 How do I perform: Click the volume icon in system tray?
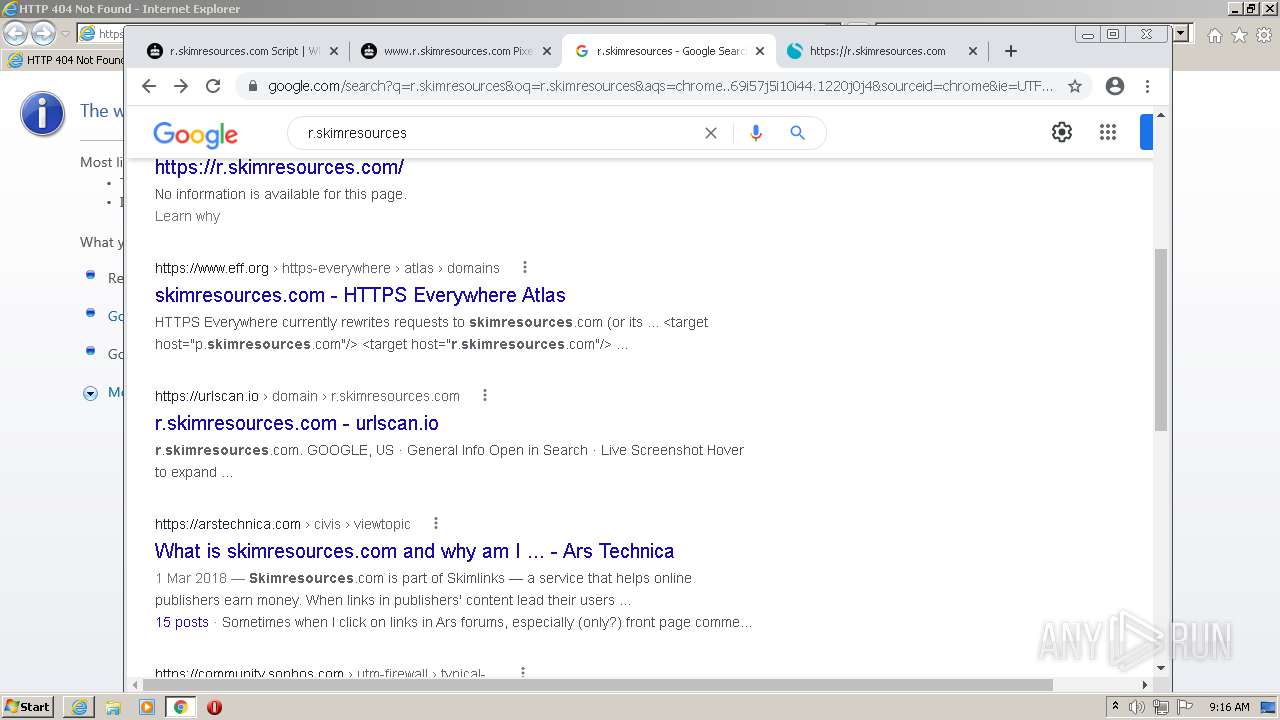coord(1137,707)
